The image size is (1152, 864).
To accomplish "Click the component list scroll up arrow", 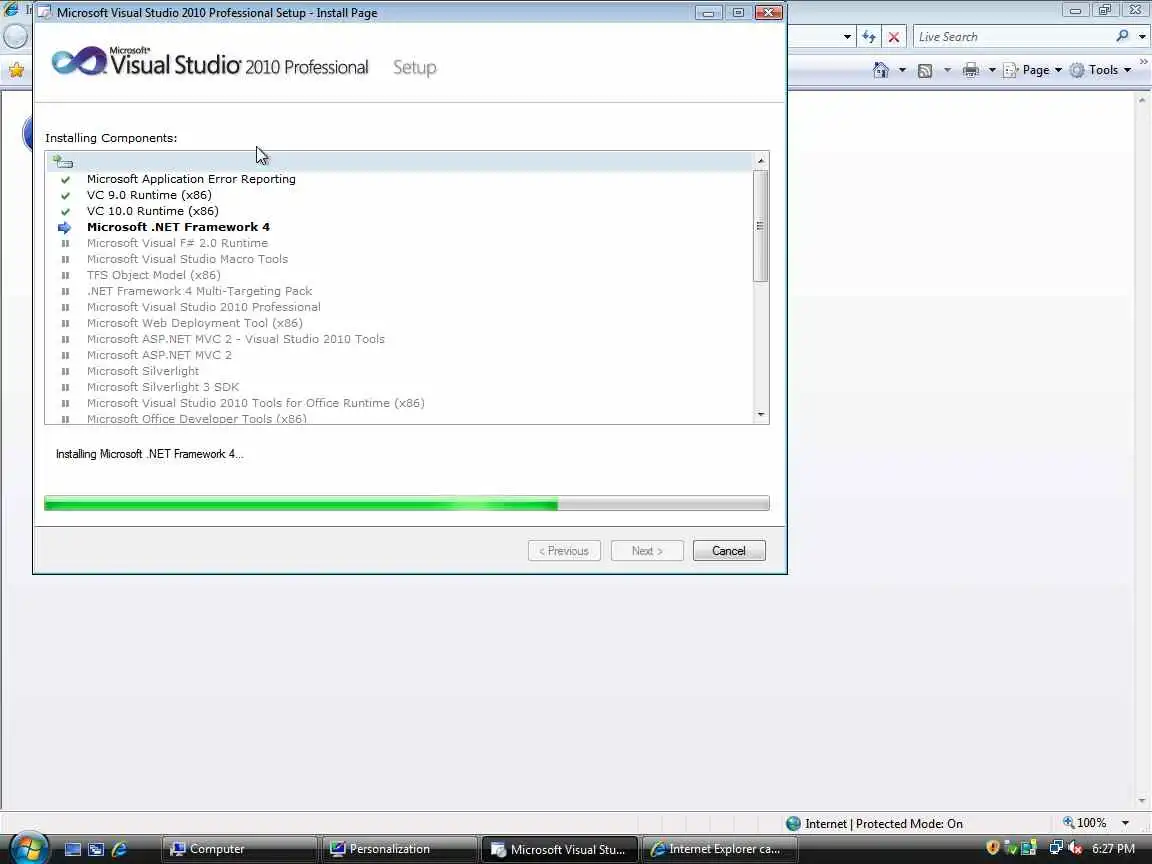I will (761, 160).
